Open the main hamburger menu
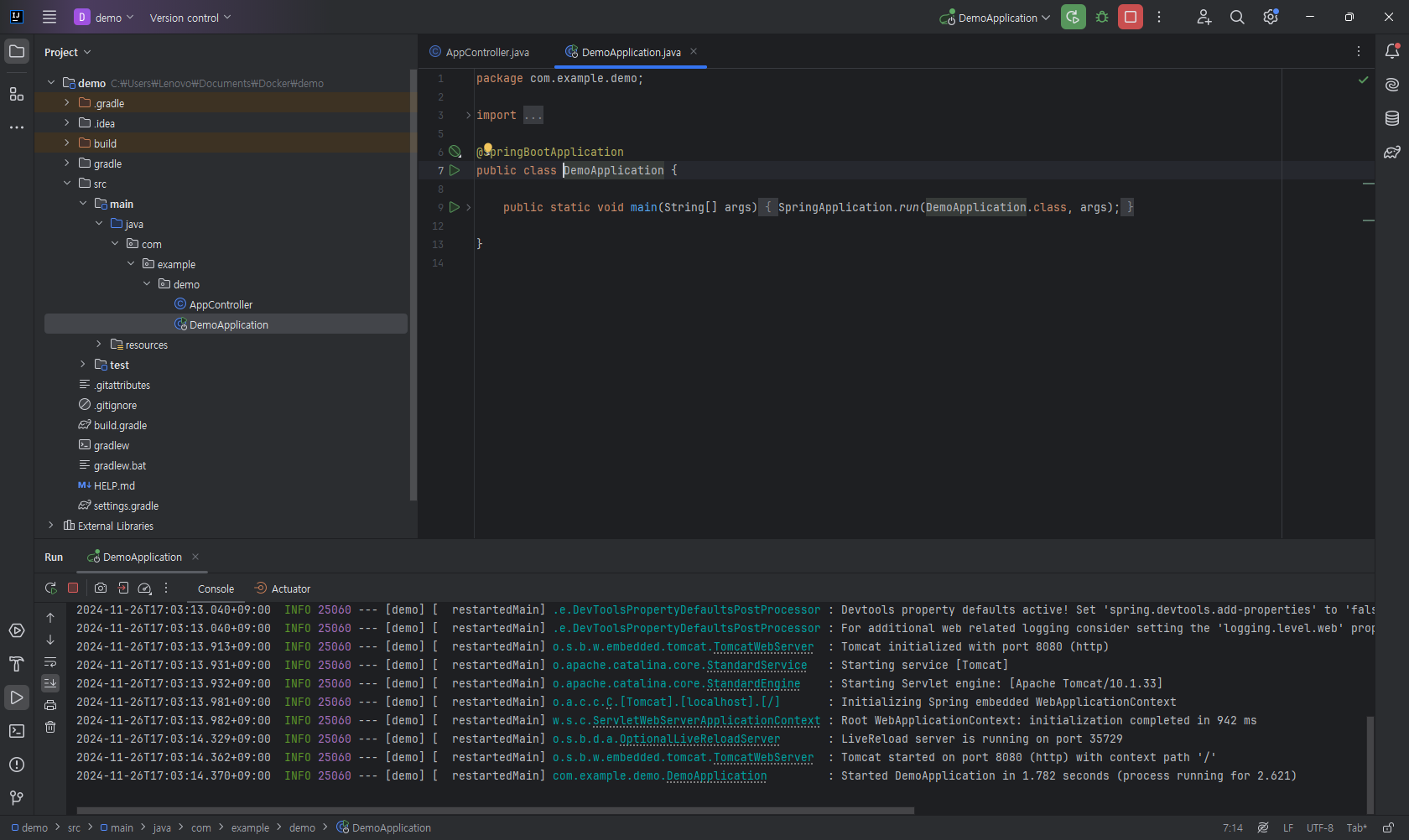This screenshot has width=1409, height=840. pyautogui.click(x=49, y=17)
